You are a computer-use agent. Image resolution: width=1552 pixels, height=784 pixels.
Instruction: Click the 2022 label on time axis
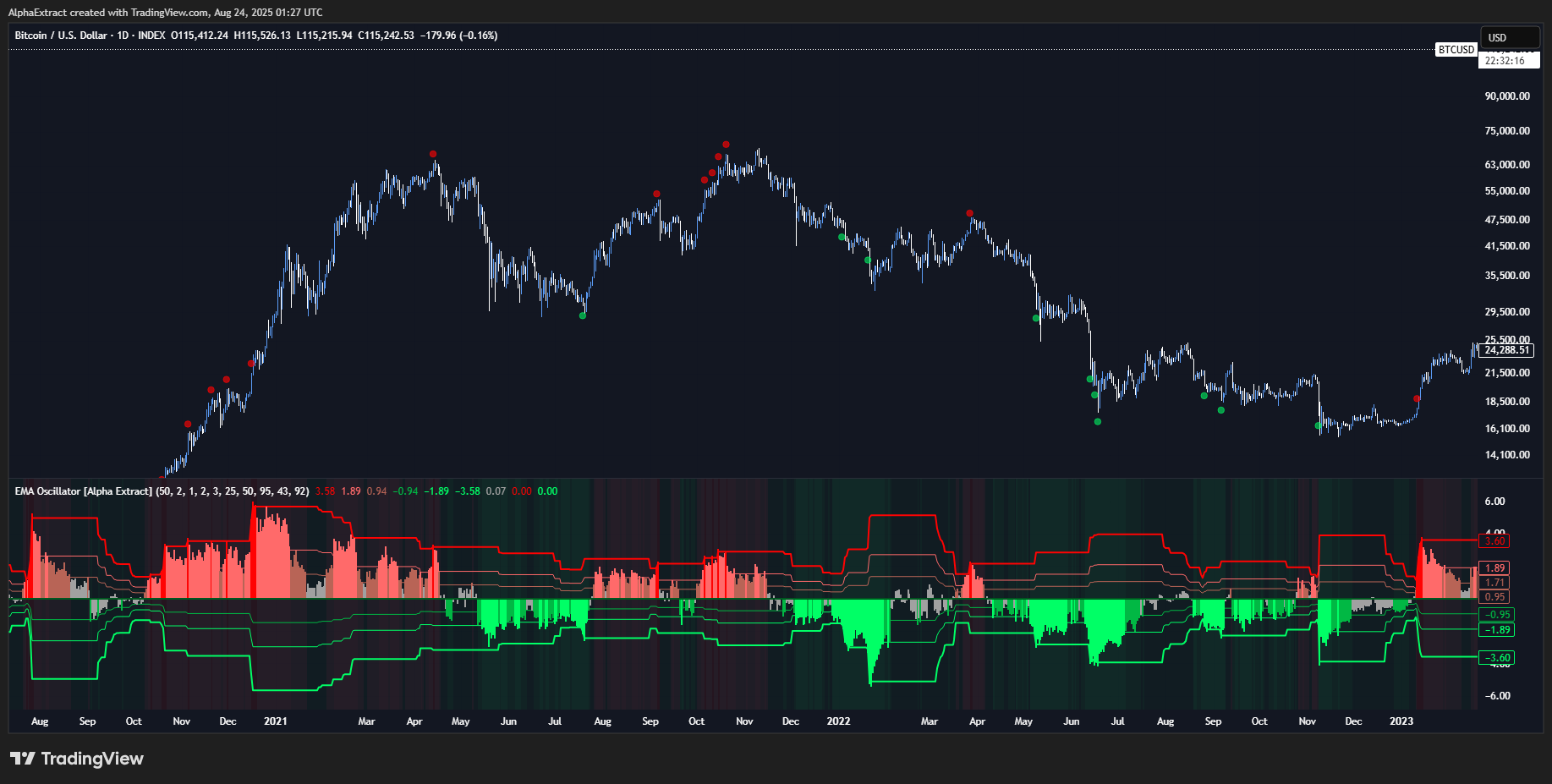(838, 721)
